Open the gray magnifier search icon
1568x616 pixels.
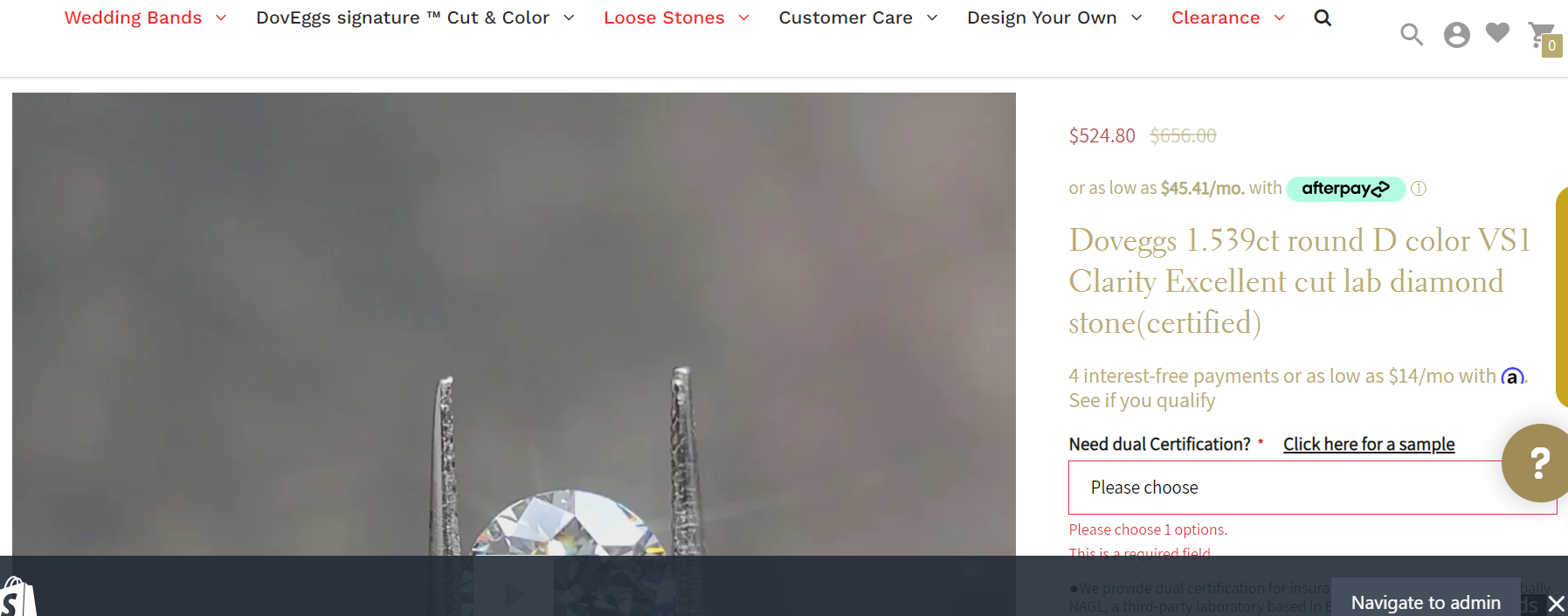coord(1412,35)
